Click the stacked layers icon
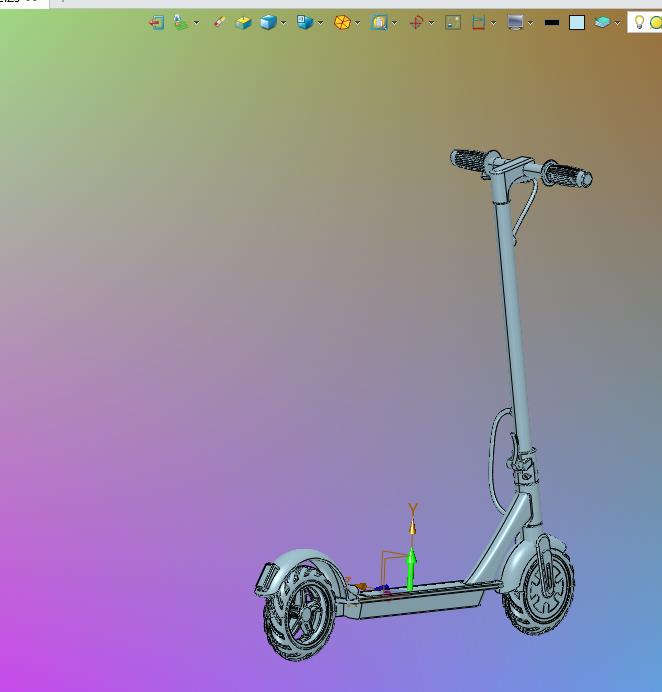This screenshot has height=692, width=662. [602, 22]
